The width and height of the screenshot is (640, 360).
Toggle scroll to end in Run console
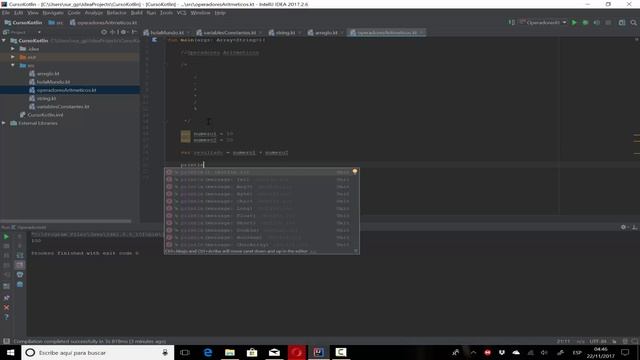pos(20,265)
